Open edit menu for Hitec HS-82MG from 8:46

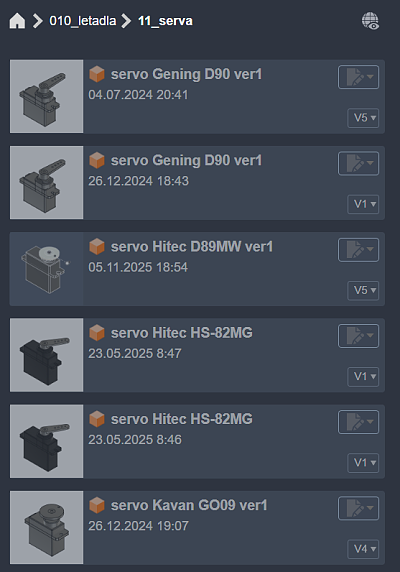358,422
